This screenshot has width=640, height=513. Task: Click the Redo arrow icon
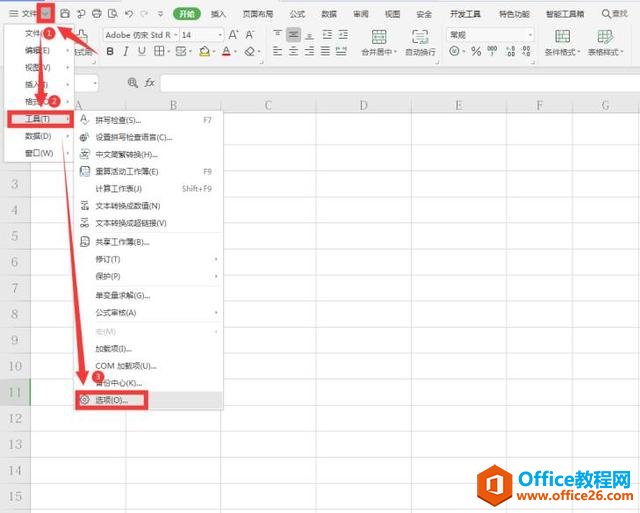(144, 13)
